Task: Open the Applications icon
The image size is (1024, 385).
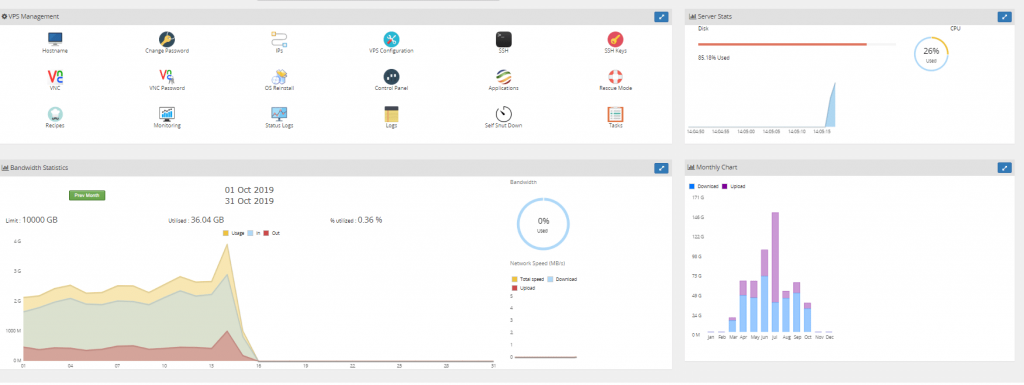Action: tap(504, 76)
